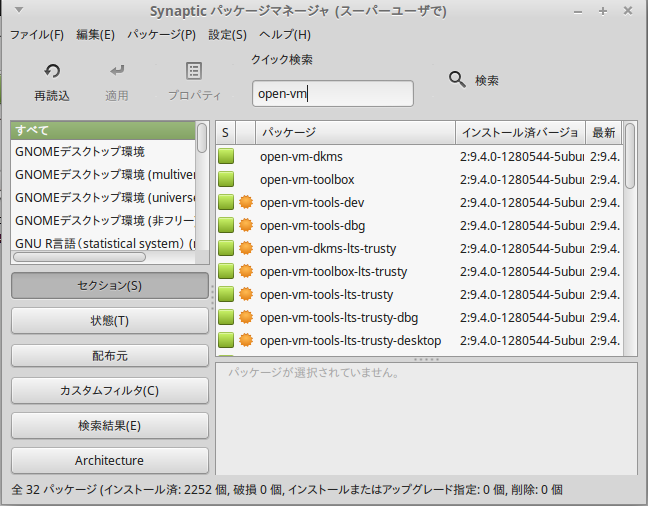Click open-vm-dkms green status box
The width and height of the screenshot is (648, 506).
(x=226, y=157)
